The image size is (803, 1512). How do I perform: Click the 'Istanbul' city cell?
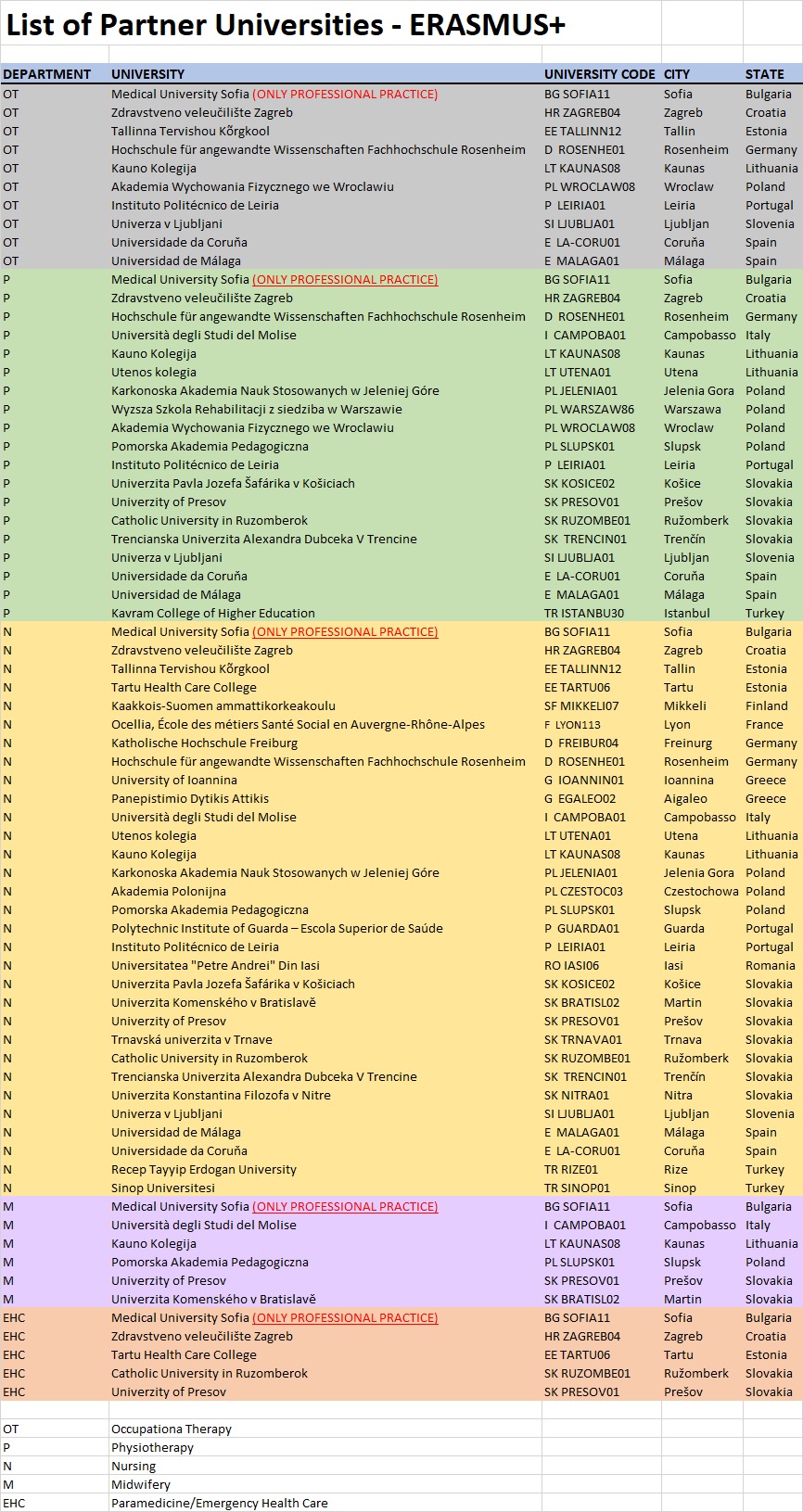687,613
